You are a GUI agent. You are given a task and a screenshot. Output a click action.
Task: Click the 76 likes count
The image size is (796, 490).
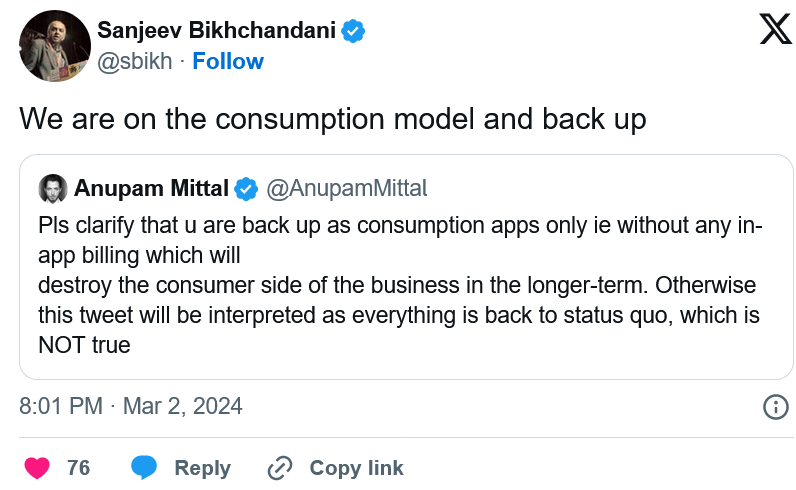coord(79,468)
